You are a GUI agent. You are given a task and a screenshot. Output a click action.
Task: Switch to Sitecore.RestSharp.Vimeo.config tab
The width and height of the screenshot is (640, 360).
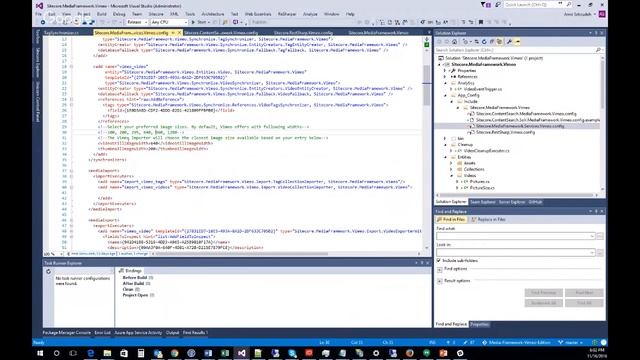(x=303, y=33)
